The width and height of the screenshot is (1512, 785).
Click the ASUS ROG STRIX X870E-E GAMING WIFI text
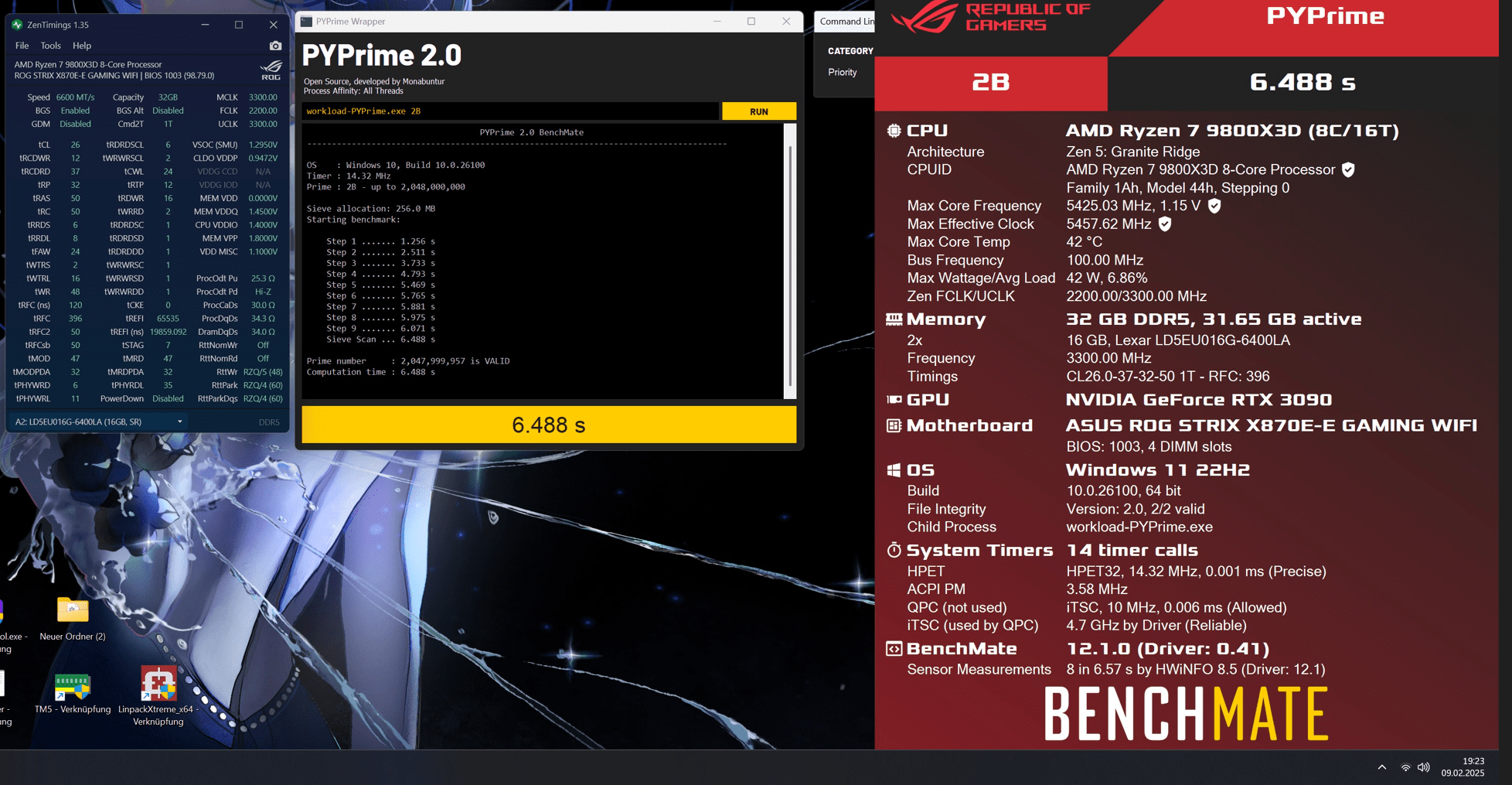pos(1272,425)
